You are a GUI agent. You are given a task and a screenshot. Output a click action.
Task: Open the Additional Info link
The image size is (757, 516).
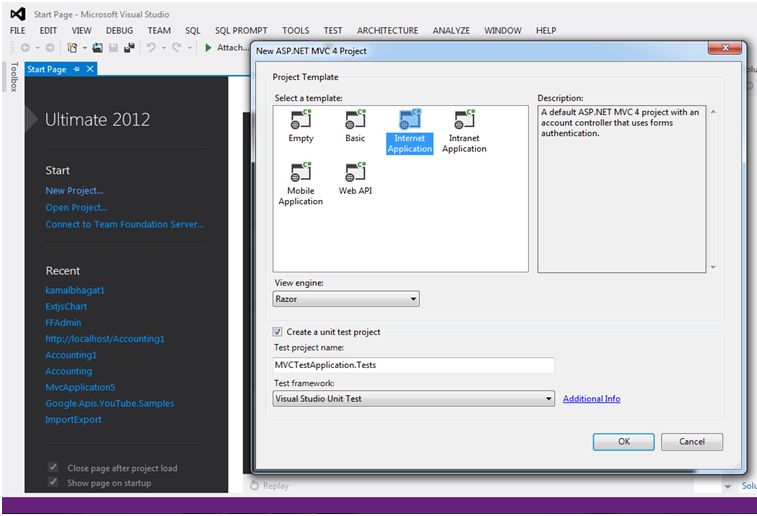pyautogui.click(x=591, y=399)
